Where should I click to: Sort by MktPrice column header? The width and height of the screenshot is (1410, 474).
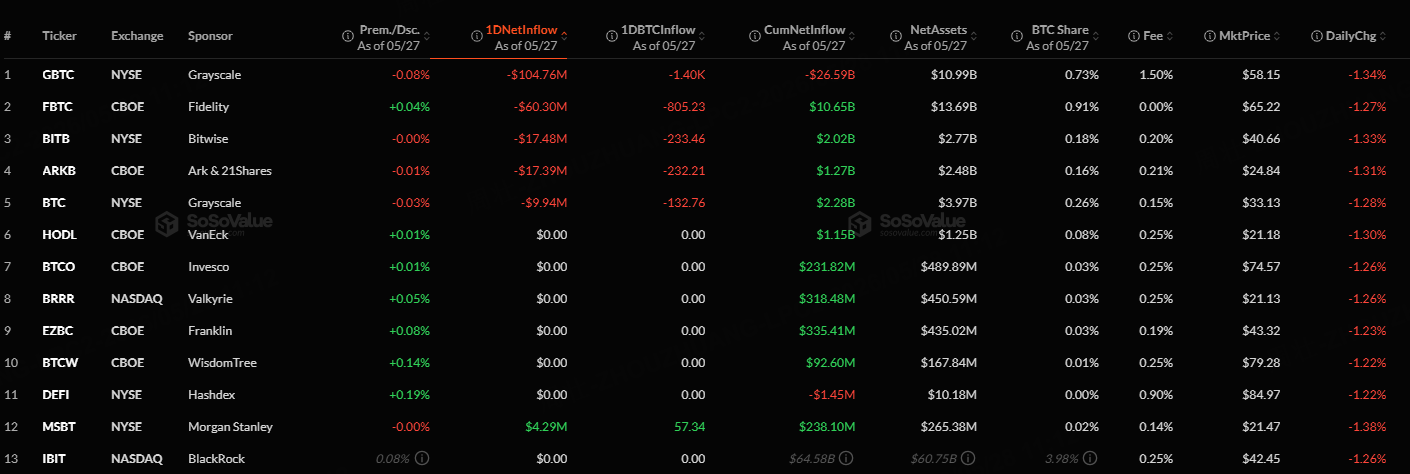click(1245, 36)
